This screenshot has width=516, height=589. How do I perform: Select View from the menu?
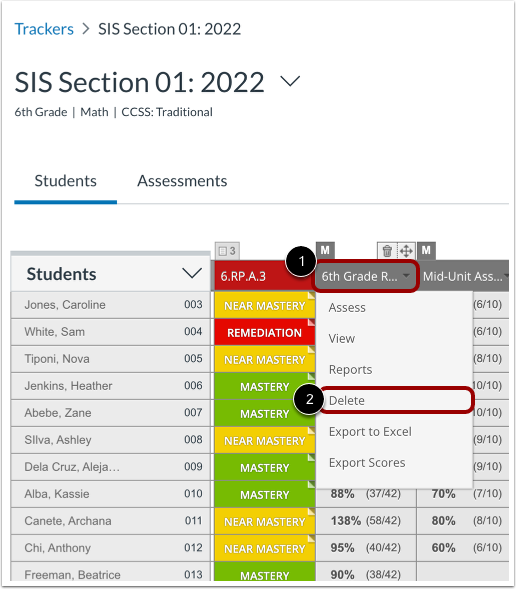pos(342,338)
